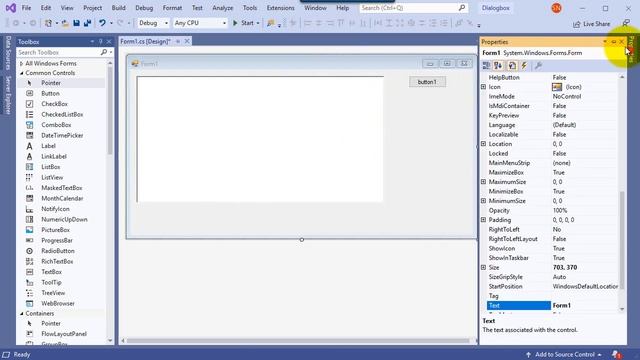Select the PictureBox control in Toolbox

(55, 230)
